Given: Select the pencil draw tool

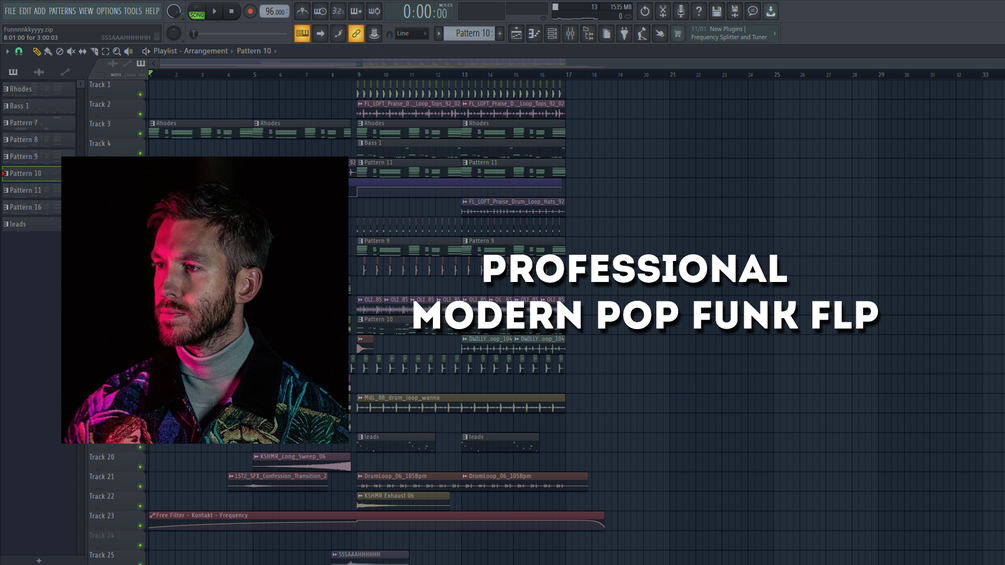Looking at the screenshot, I should coord(37,51).
